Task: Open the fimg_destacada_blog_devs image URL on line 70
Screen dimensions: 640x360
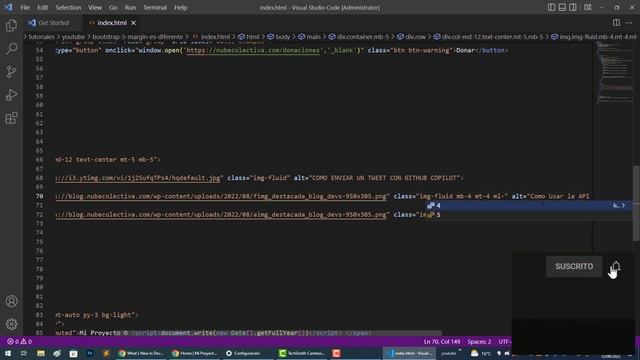Action: (x=221, y=196)
